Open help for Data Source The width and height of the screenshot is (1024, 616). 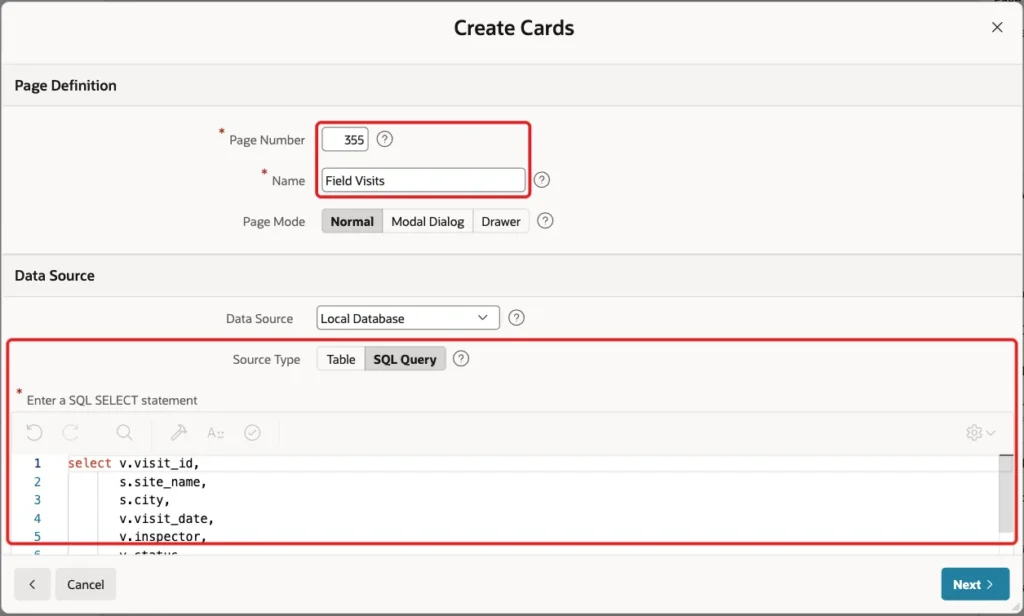point(516,318)
